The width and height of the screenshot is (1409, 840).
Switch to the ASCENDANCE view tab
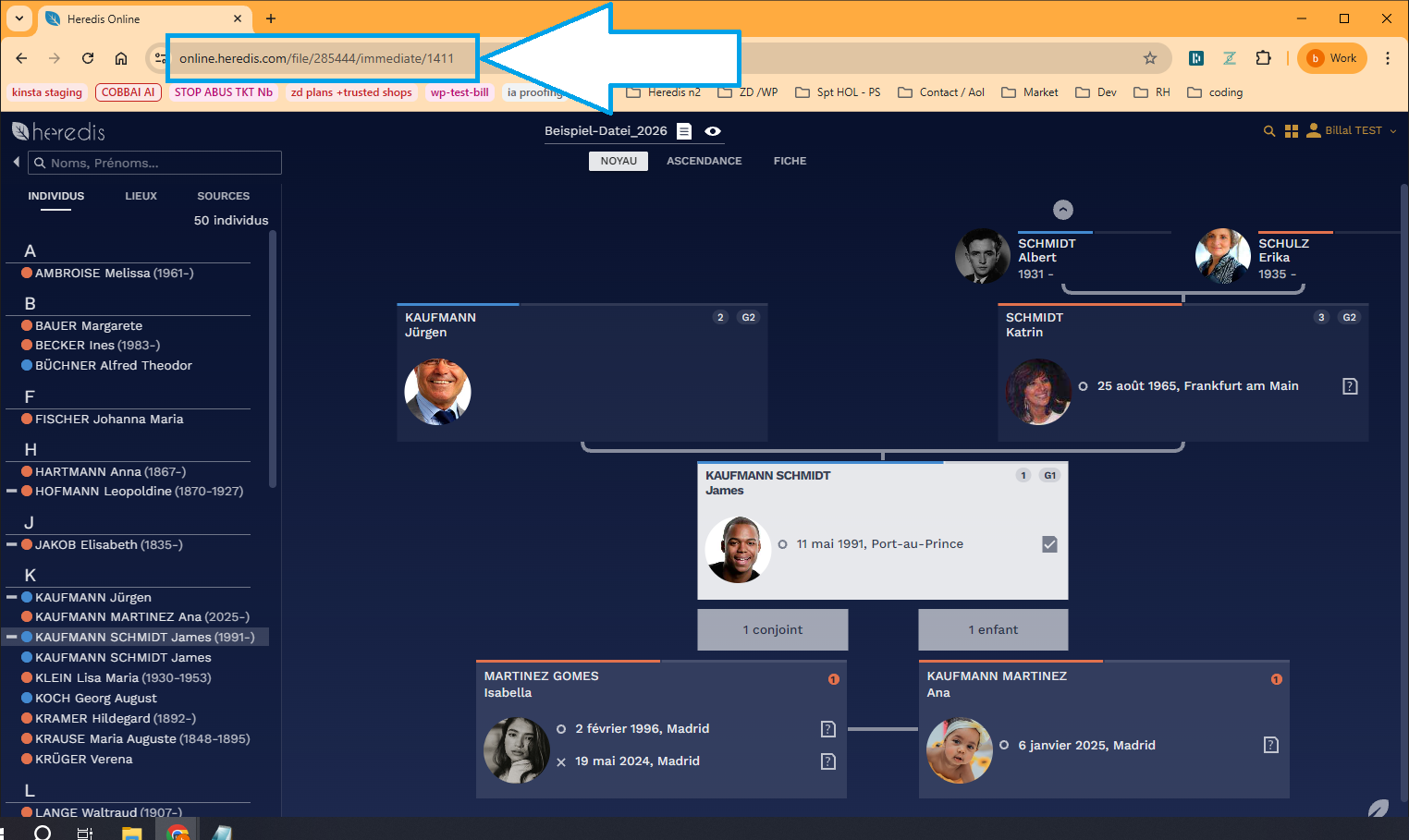pos(704,161)
